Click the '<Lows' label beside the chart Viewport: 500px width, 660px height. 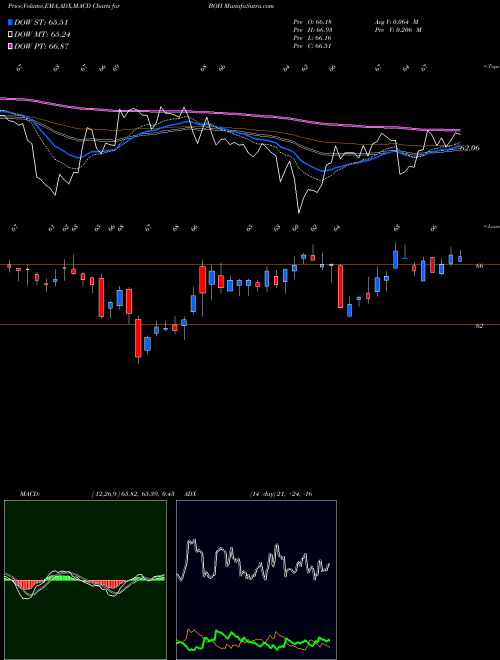(x=491, y=226)
